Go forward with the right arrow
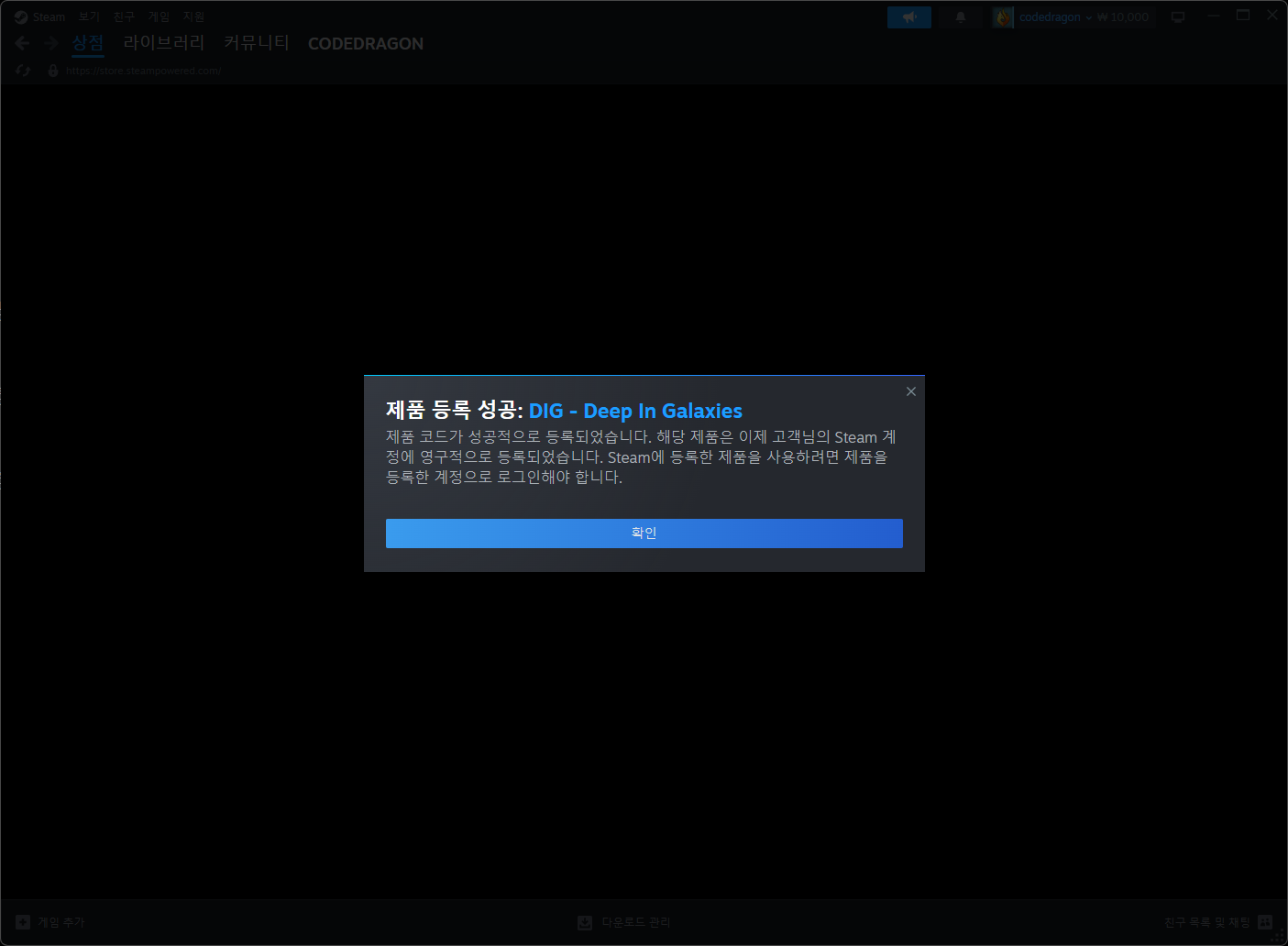Screen dimensions: 1288x946 (51, 43)
